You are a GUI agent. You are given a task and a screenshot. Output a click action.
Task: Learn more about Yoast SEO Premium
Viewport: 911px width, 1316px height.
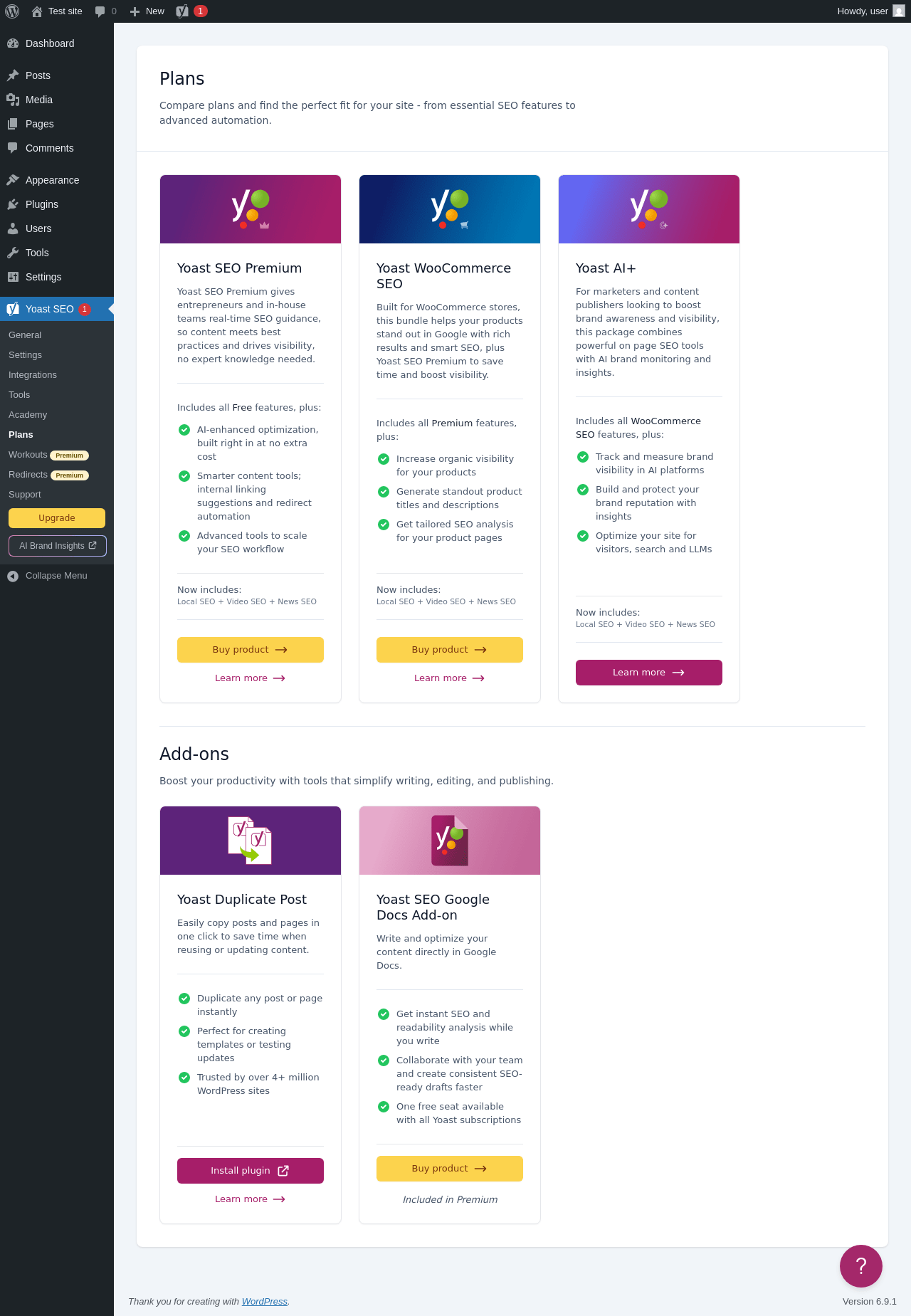[x=251, y=678]
